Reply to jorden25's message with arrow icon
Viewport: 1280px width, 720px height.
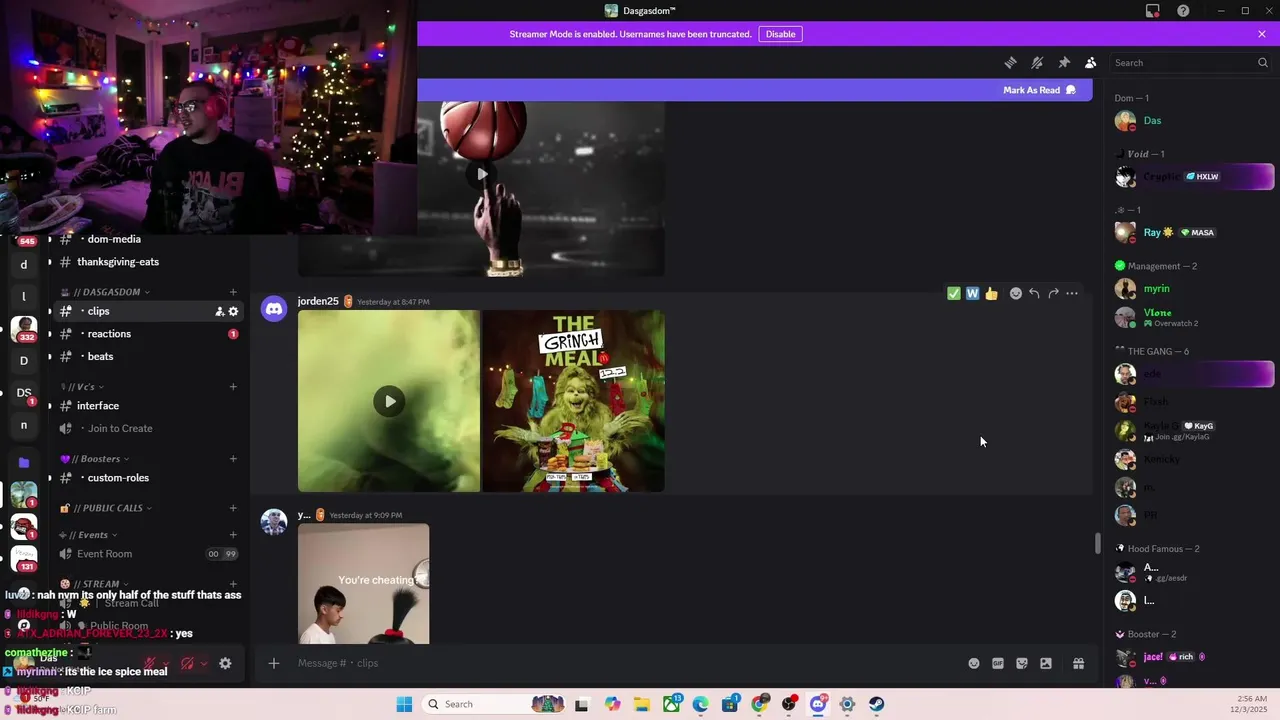[x=1034, y=293]
